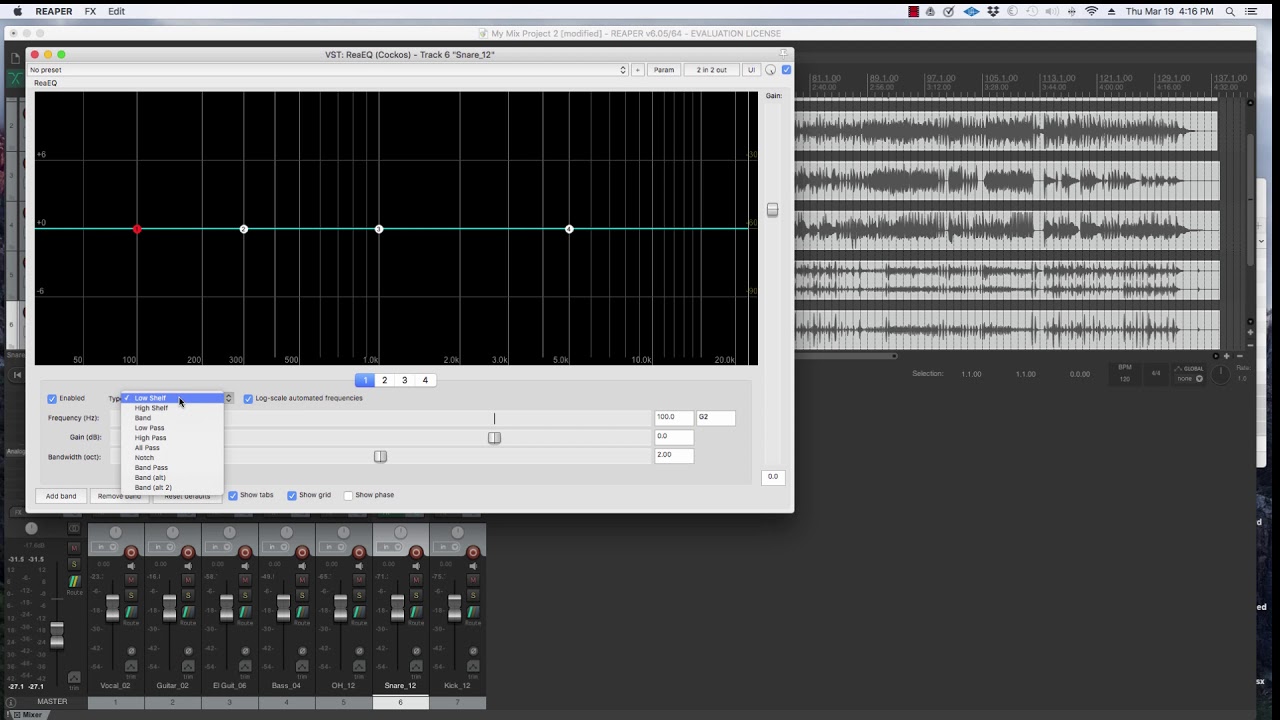Click the frequency value field 100.0
The height and width of the screenshot is (720, 1280).
click(674, 417)
